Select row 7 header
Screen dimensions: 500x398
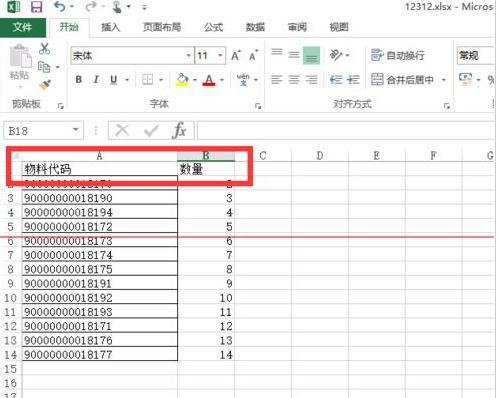click(11, 255)
